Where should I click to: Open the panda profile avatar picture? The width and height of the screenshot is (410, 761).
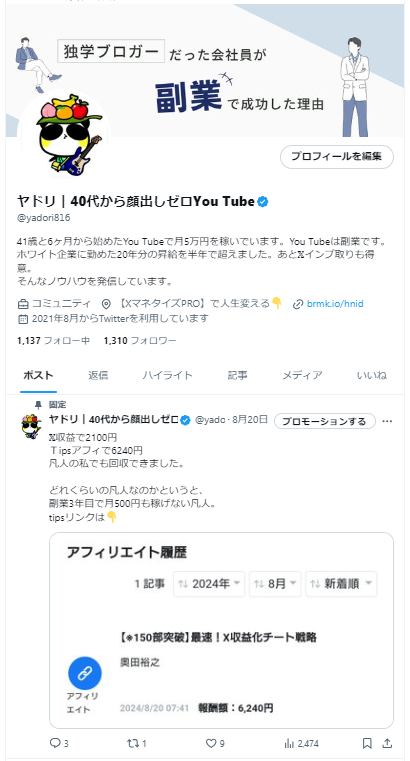[x=64, y=135]
